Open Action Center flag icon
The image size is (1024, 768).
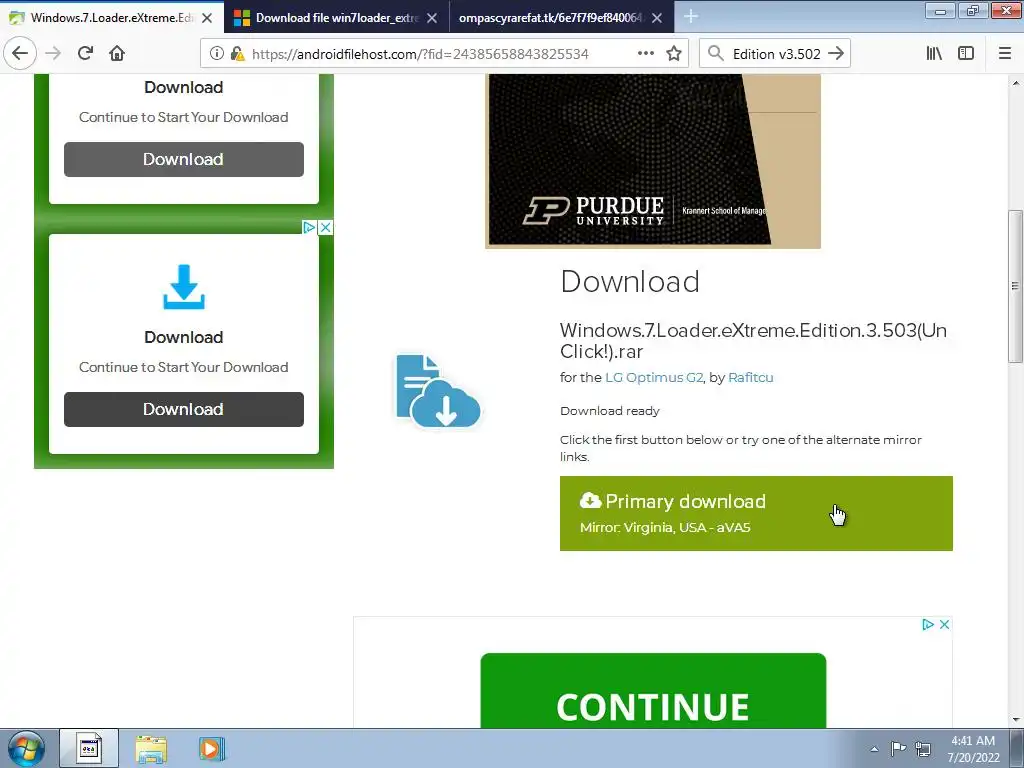(x=899, y=748)
